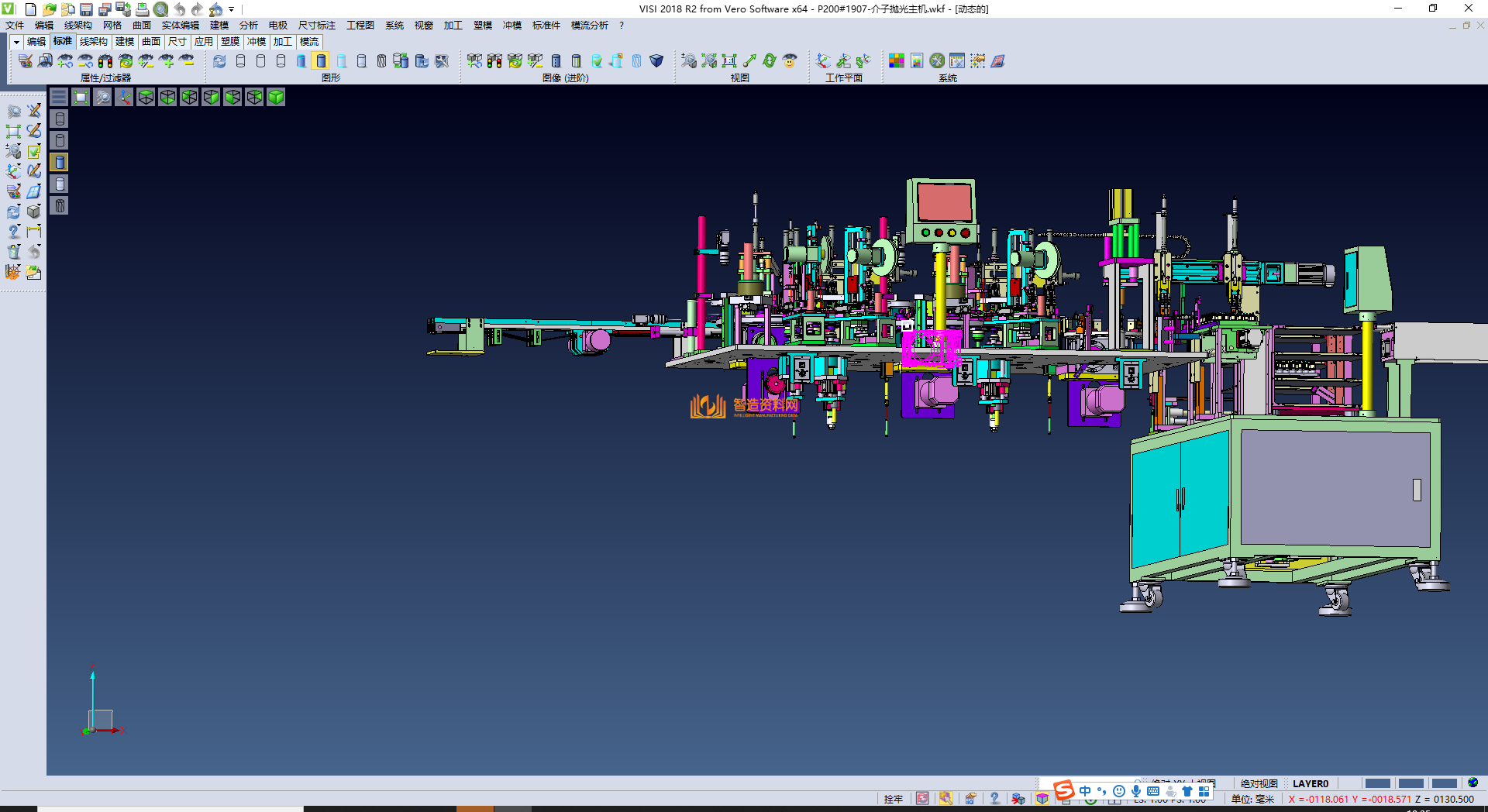This screenshot has width=1488, height=812.
Task: Click the Print icon in quick access bar
Action: pos(143,9)
